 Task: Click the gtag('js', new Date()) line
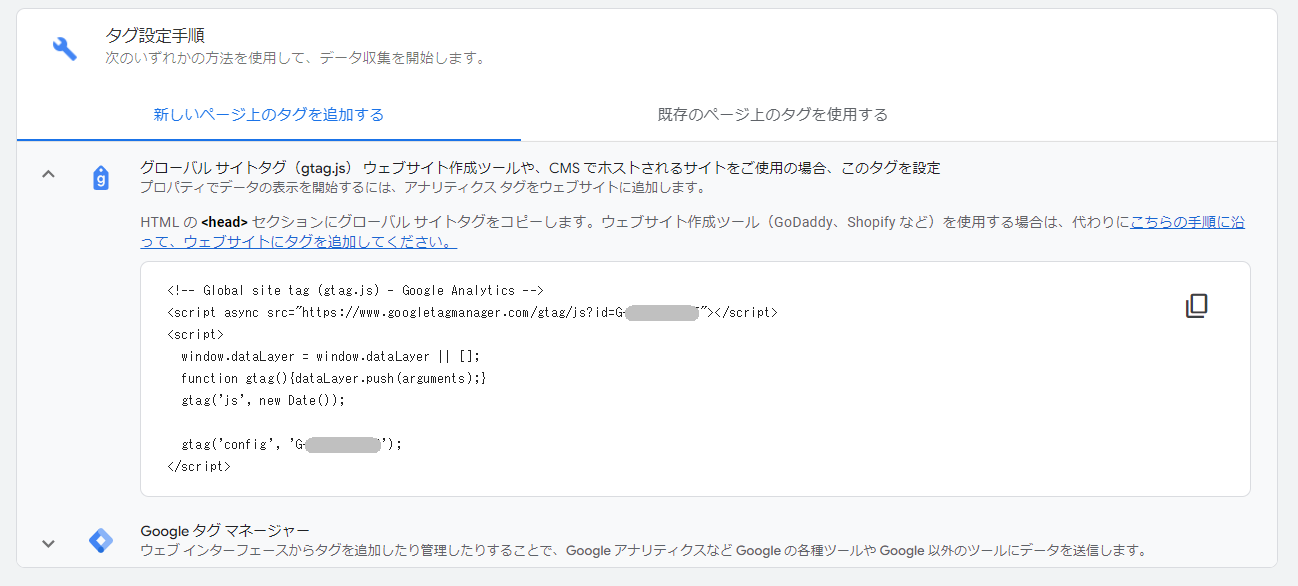[x=262, y=400]
